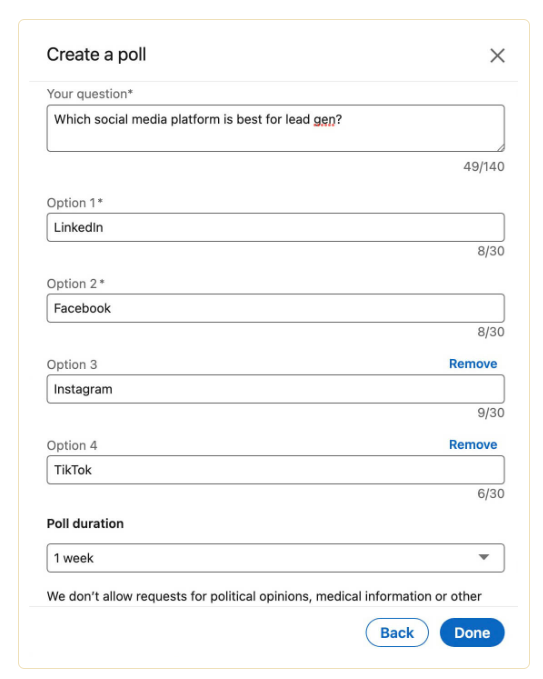543x679 pixels.
Task: Click the Poll duration heading
Action: click(x=85, y=524)
